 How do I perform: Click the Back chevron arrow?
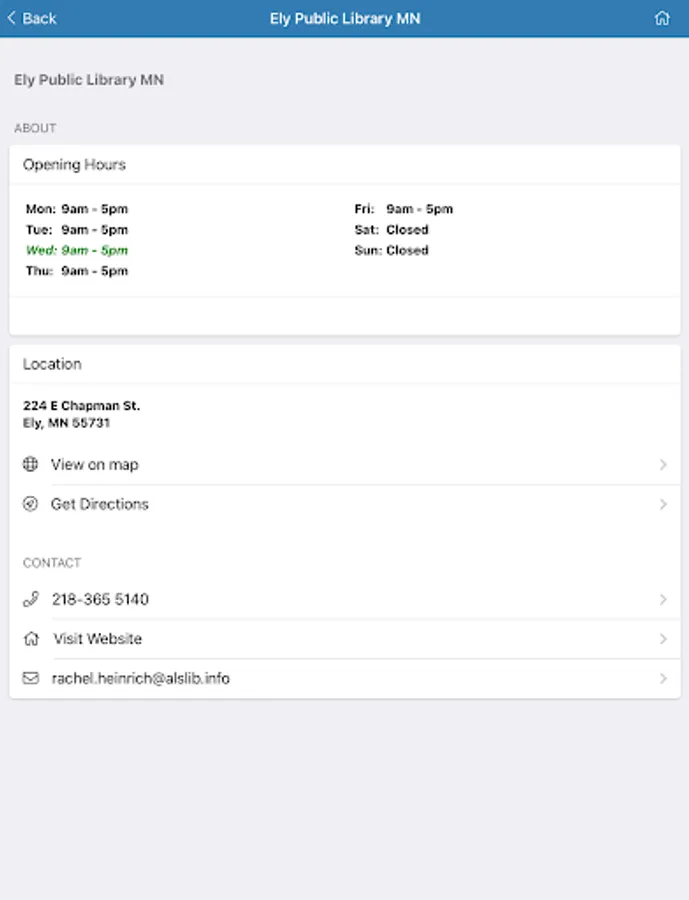[x=12, y=18]
